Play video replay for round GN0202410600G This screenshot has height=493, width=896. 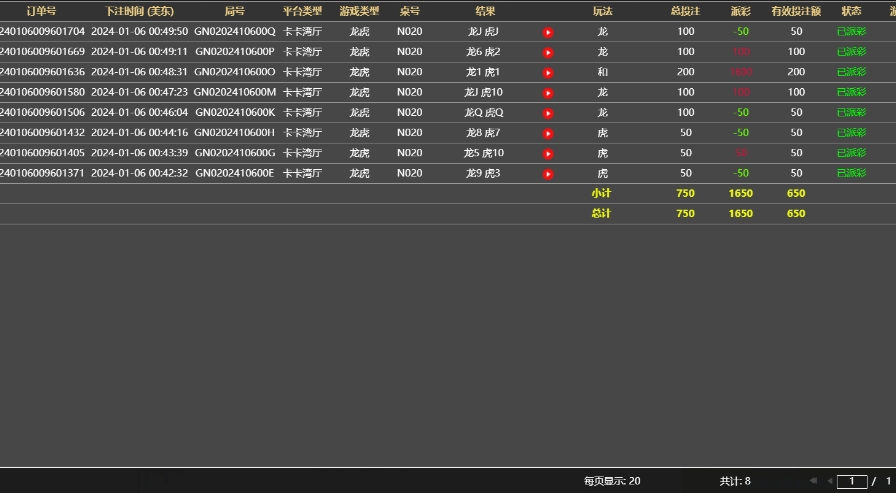pos(548,154)
